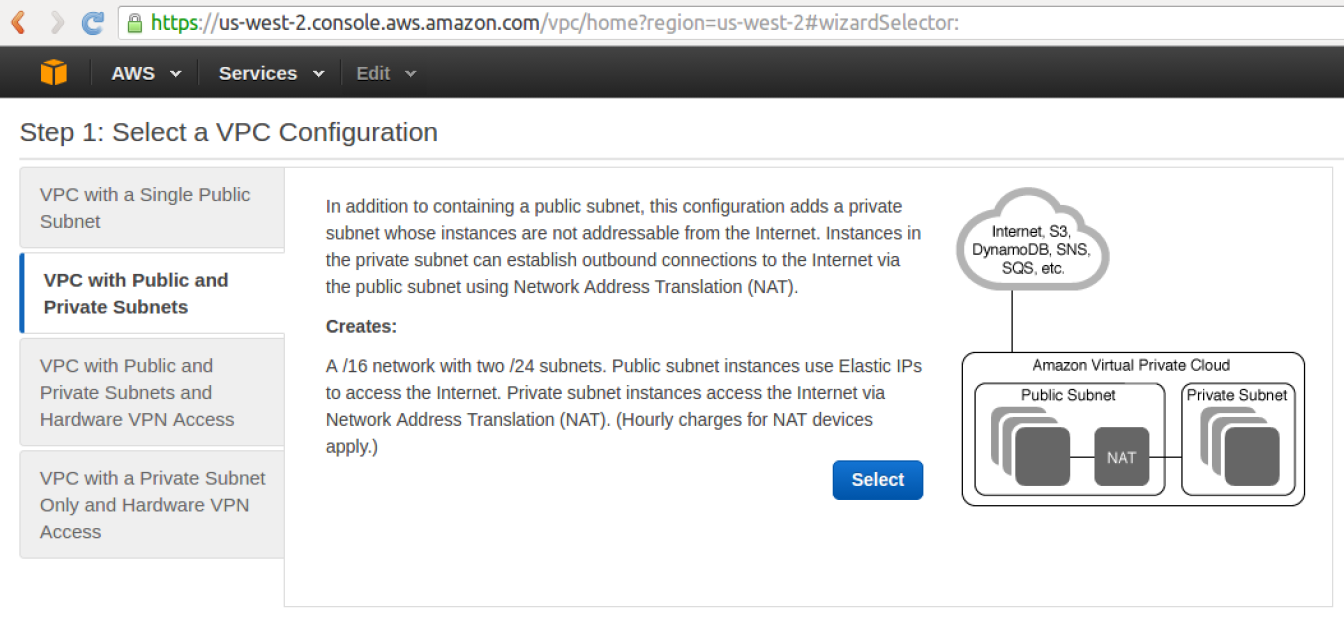Expand the Edit dropdown menu
1344x618 pixels.
[385, 72]
